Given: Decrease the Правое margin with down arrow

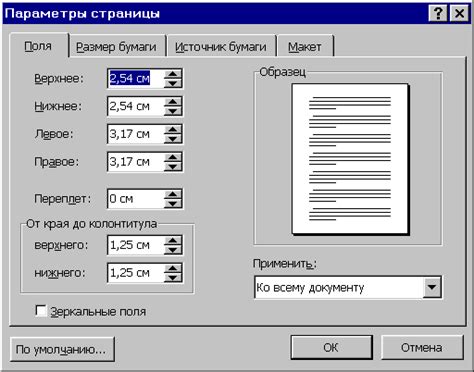Looking at the screenshot, I should (173, 166).
